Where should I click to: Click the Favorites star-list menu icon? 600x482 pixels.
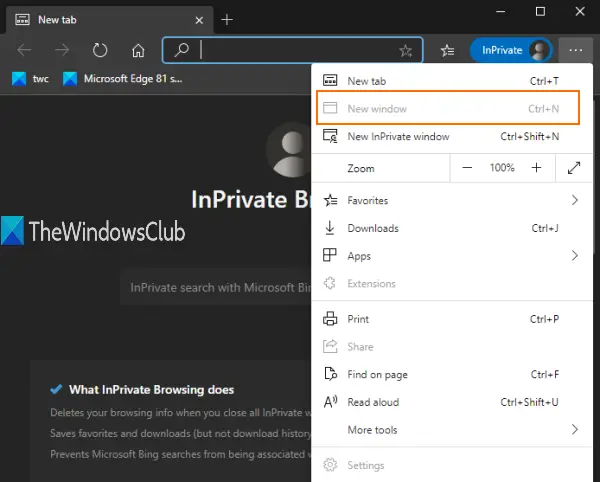click(330, 200)
